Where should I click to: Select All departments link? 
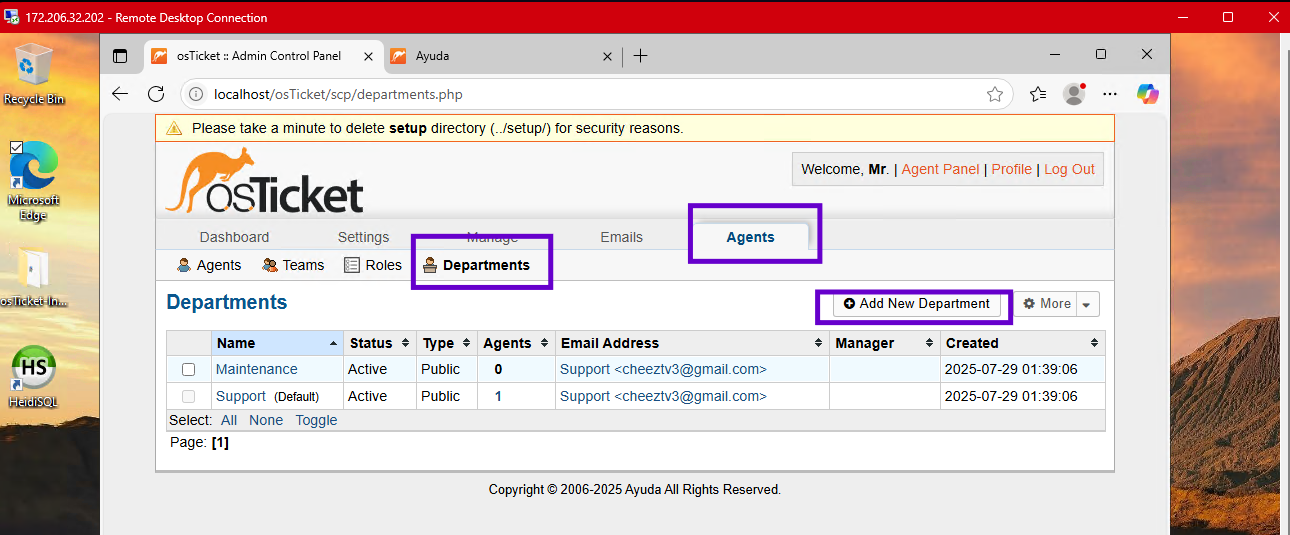click(x=229, y=420)
